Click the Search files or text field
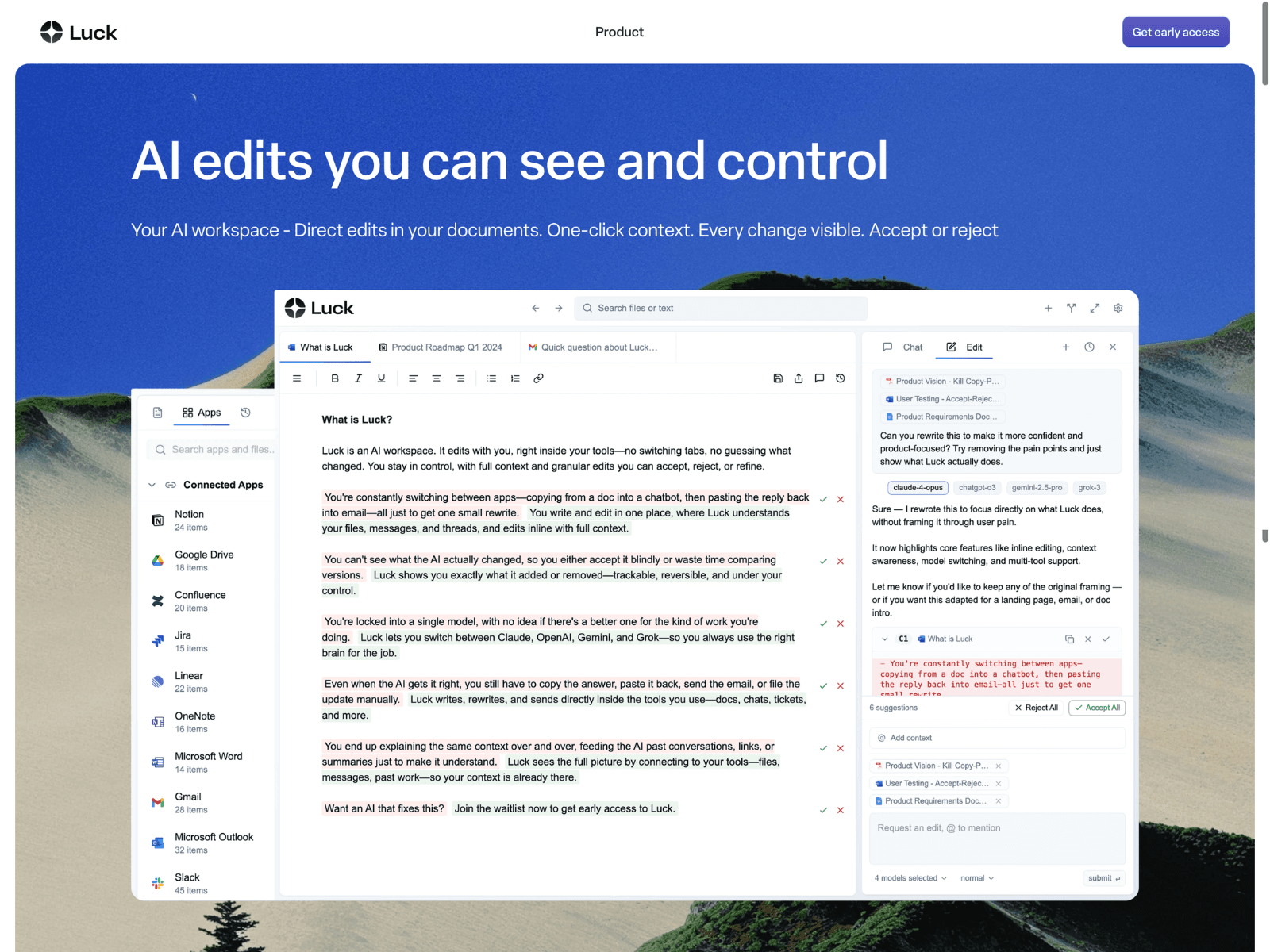 click(721, 308)
